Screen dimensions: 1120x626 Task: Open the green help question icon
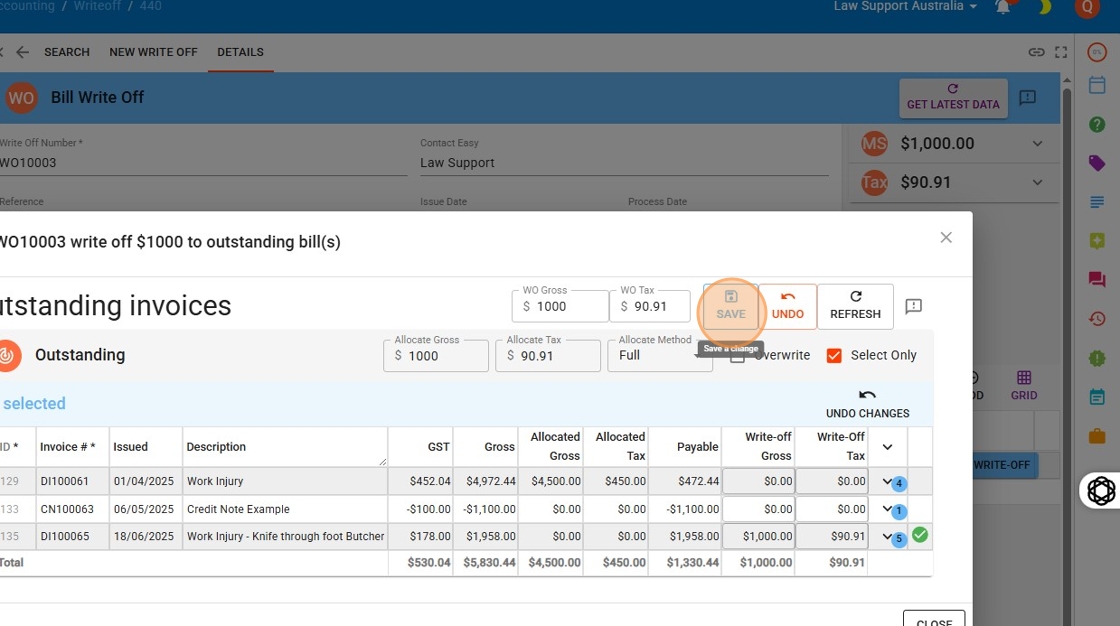(1097, 124)
